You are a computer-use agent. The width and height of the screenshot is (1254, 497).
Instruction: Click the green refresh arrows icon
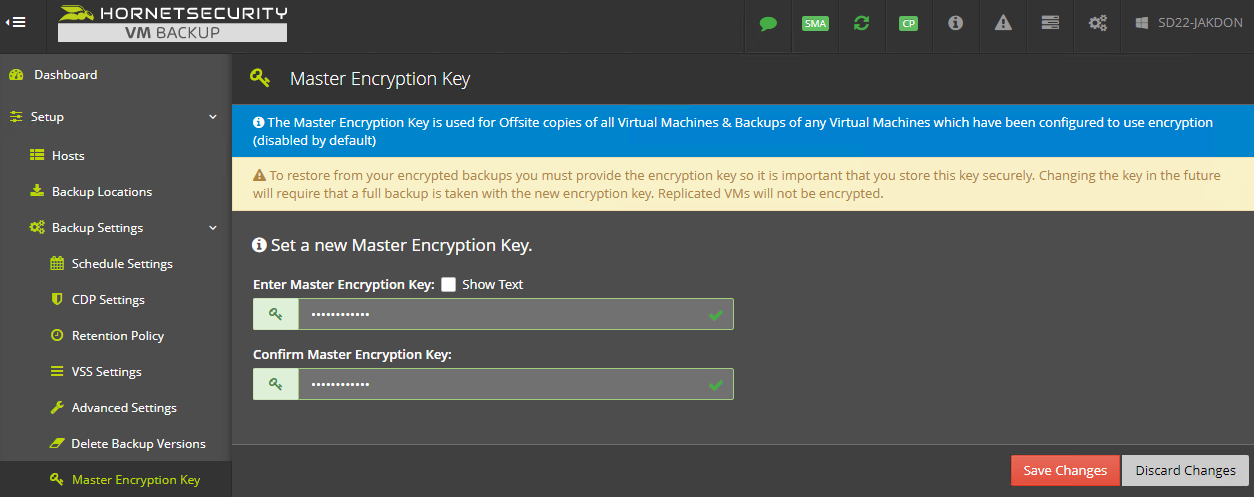click(x=861, y=22)
